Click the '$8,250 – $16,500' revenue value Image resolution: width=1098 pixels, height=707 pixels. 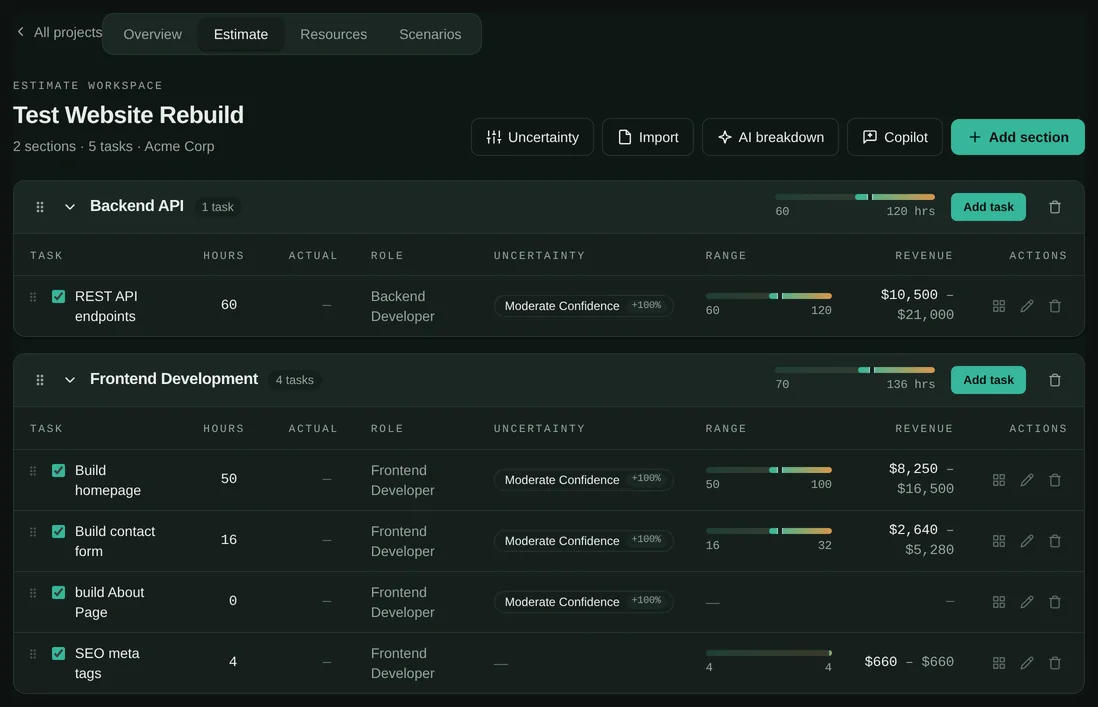point(921,479)
